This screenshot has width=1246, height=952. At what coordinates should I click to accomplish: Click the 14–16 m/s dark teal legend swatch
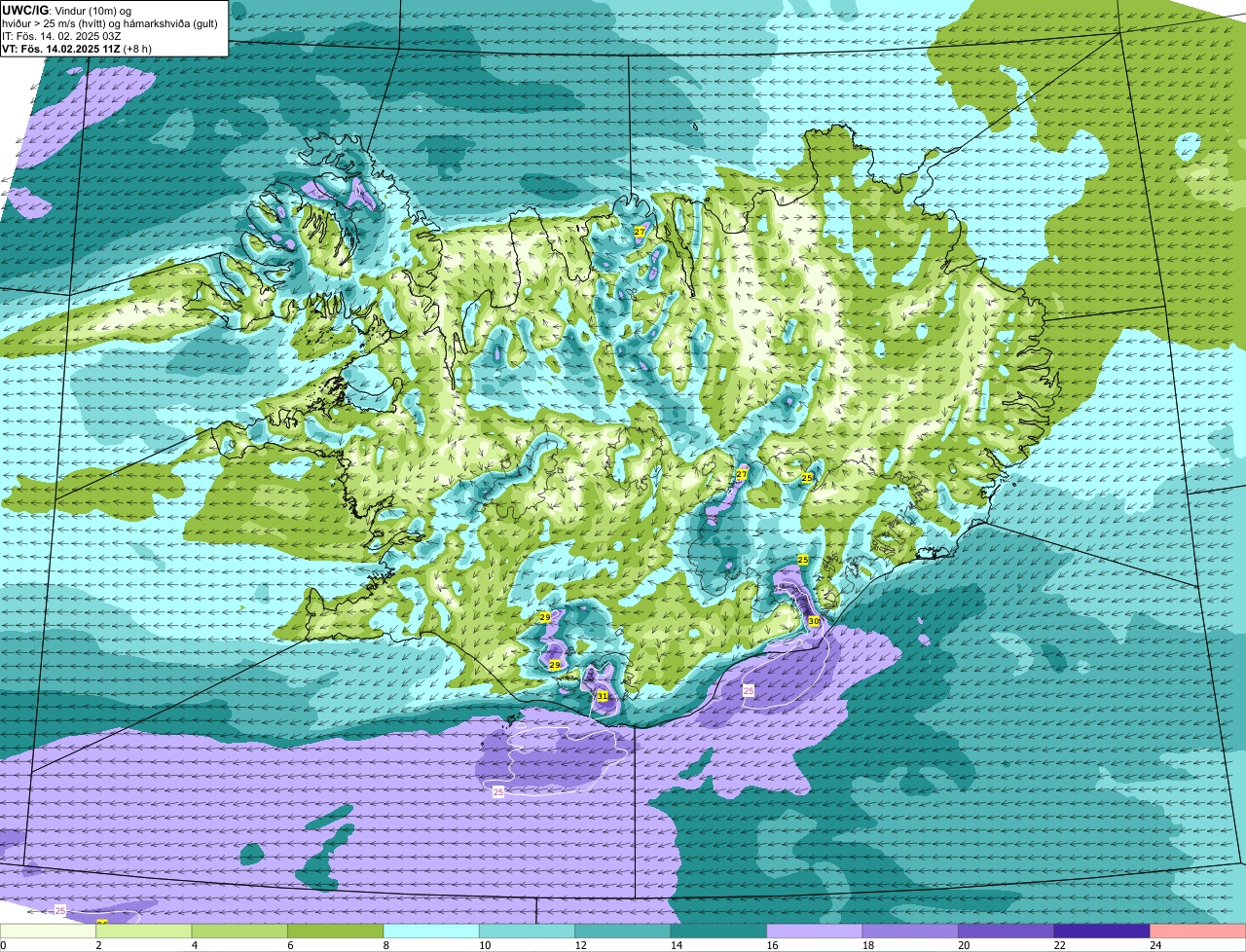(x=719, y=931)
